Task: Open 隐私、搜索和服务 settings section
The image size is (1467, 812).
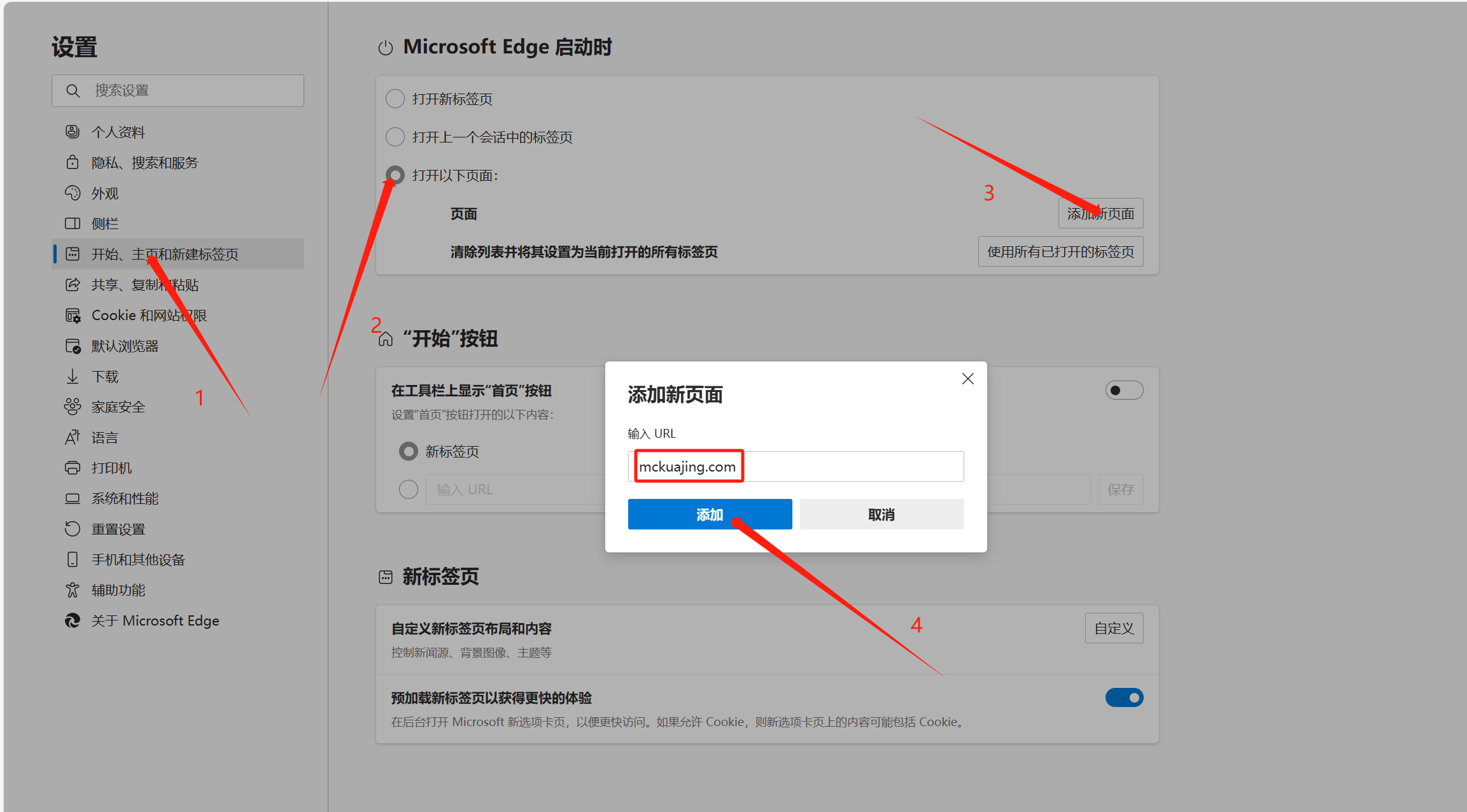Action: pyautogui.click(x=178, y=162)
